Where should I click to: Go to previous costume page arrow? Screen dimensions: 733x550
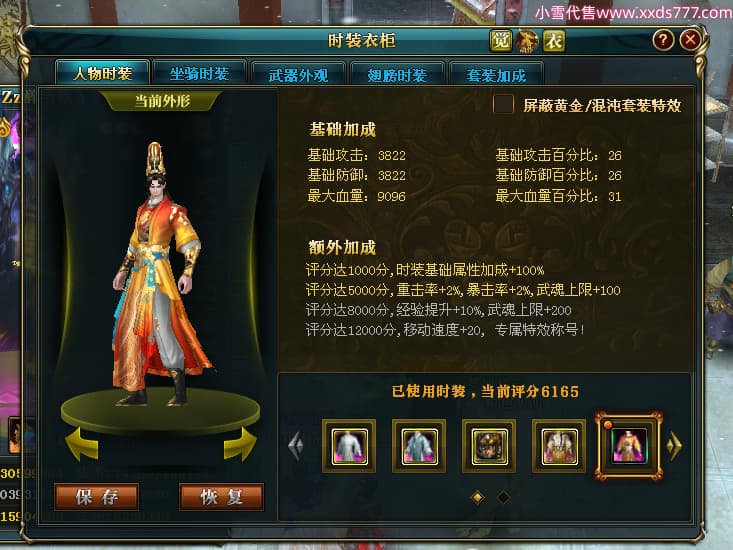(296, 445)
